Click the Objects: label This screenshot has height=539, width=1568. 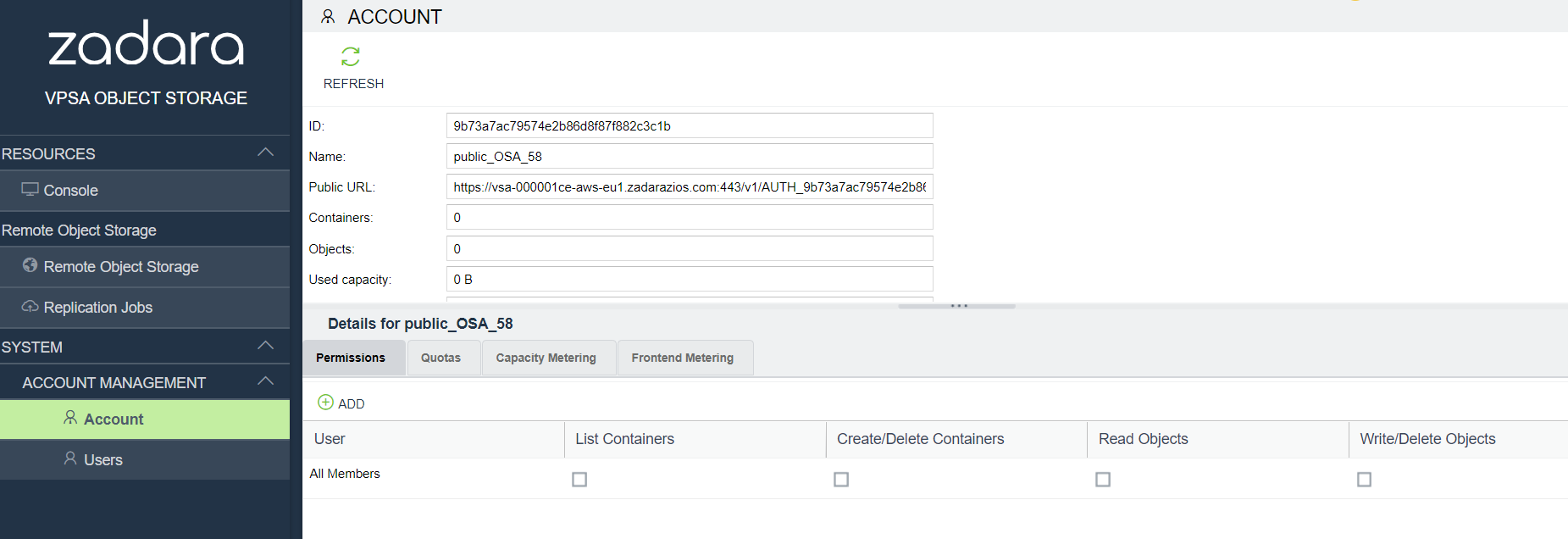(331, 249)
